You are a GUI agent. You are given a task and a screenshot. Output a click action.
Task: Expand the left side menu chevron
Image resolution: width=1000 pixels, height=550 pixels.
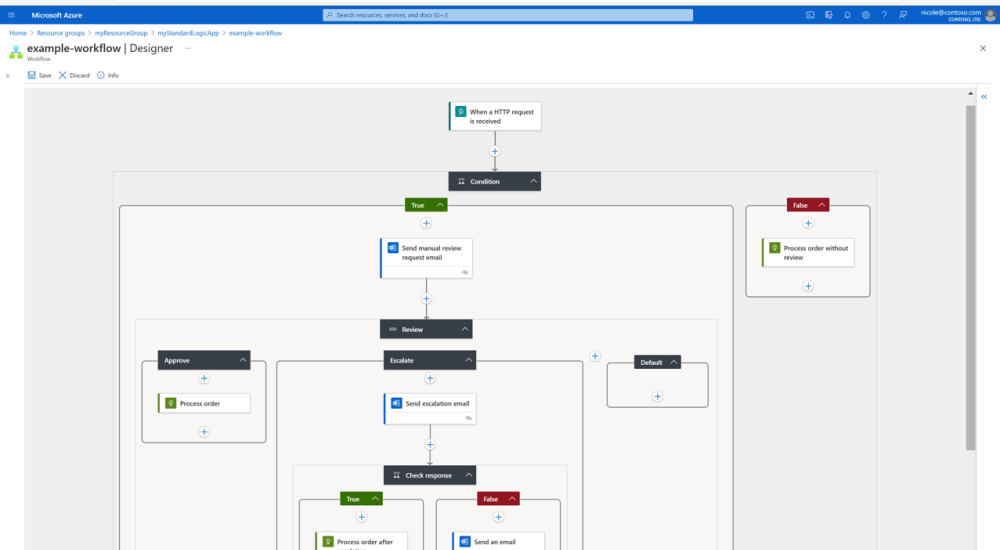(x=8, y=75)
